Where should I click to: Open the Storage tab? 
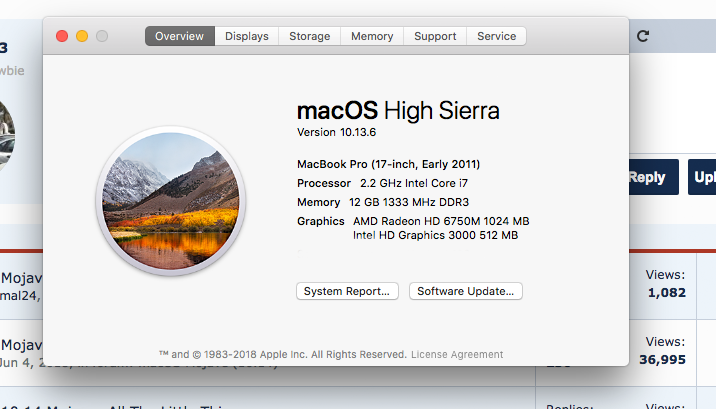click(310, 36)
